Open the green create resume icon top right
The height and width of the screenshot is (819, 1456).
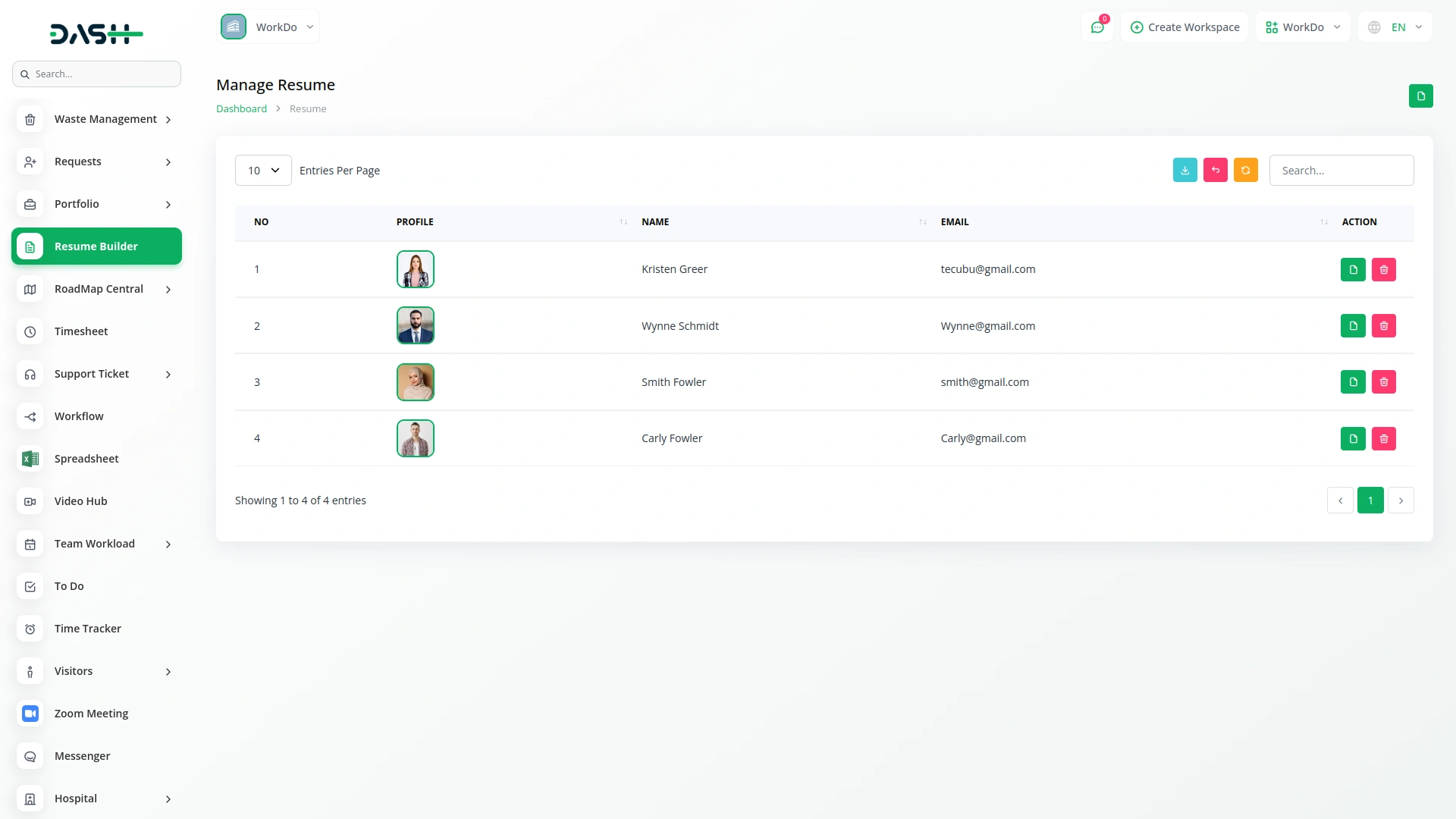coord(1422,96)
